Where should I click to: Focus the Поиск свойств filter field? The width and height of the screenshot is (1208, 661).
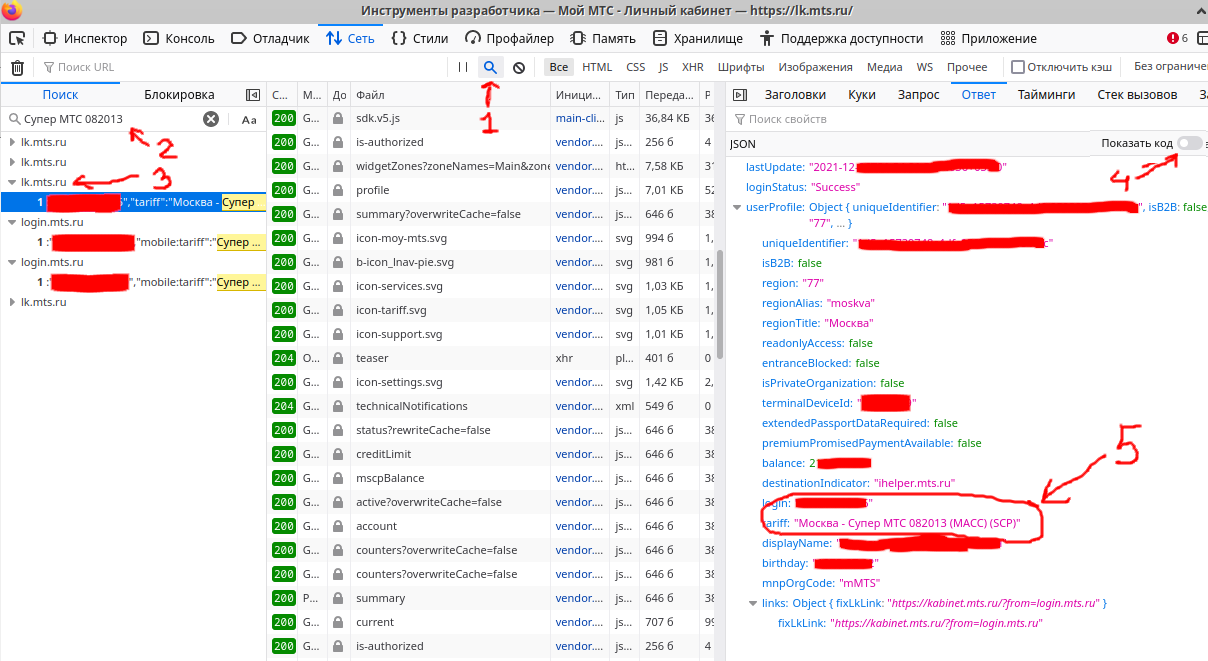(x=966, y=119)
